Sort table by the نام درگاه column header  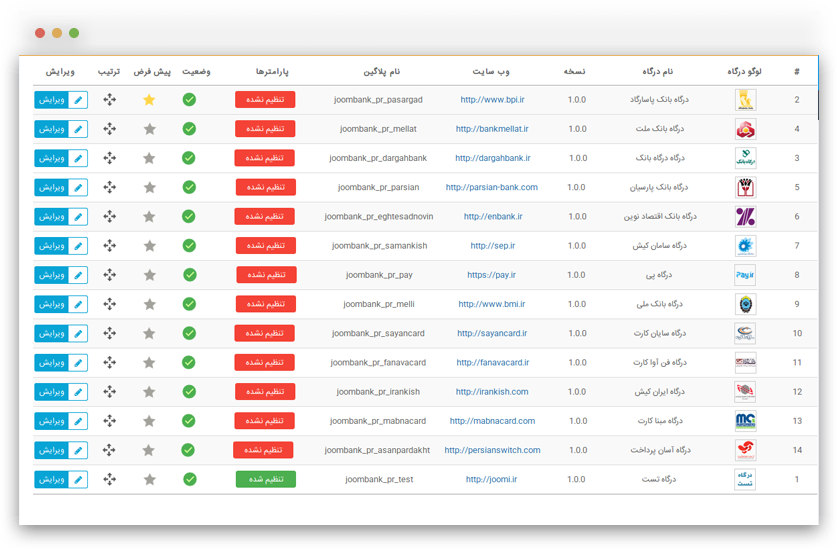click(655, 72)
